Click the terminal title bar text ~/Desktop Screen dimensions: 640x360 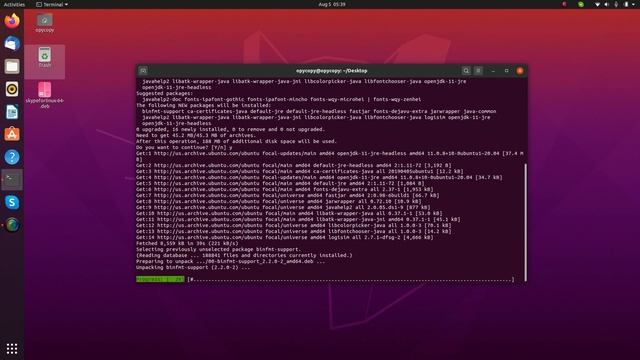tap(355, 71)
